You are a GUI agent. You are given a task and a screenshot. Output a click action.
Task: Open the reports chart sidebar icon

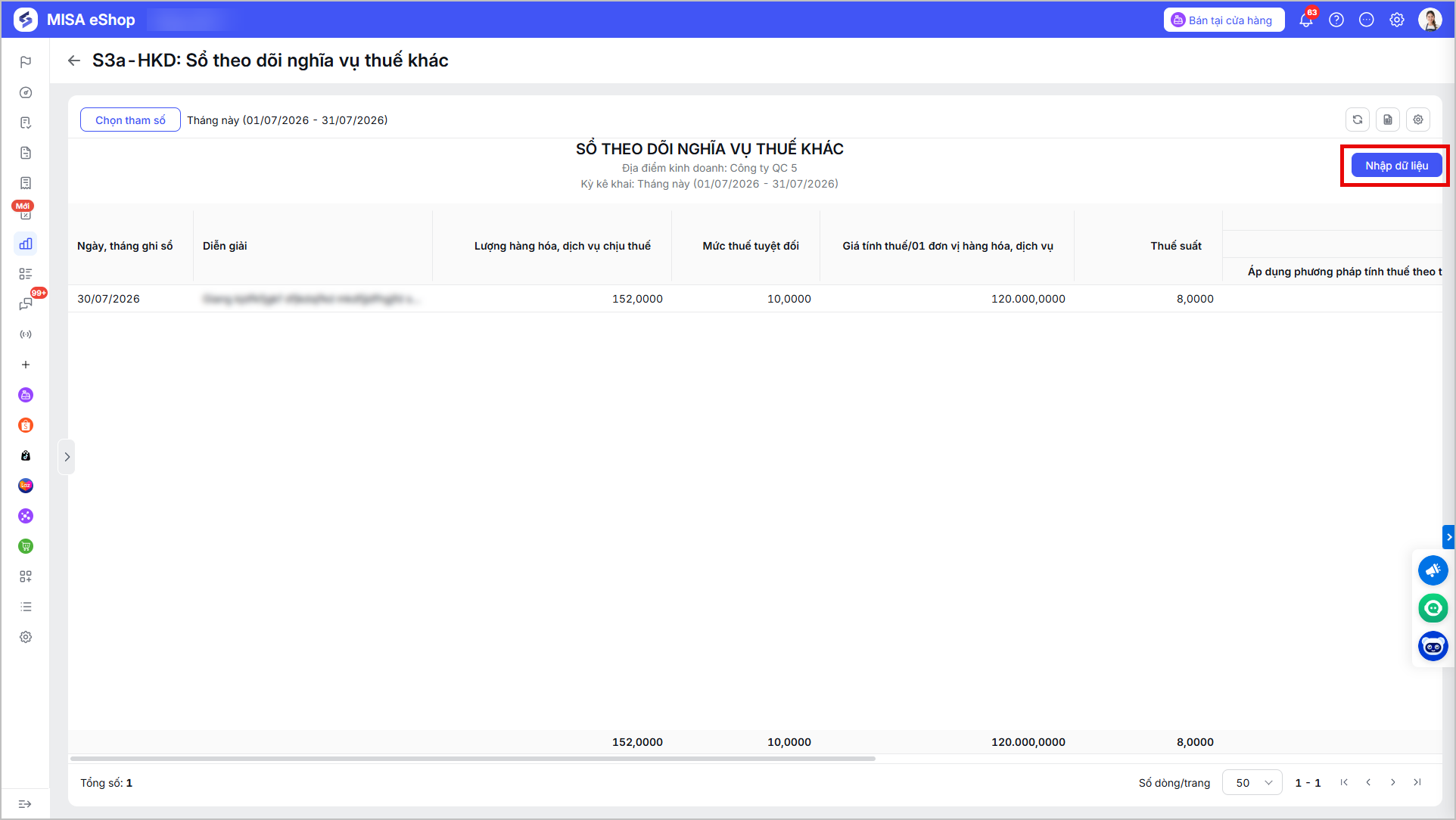(x=26, y=244)
